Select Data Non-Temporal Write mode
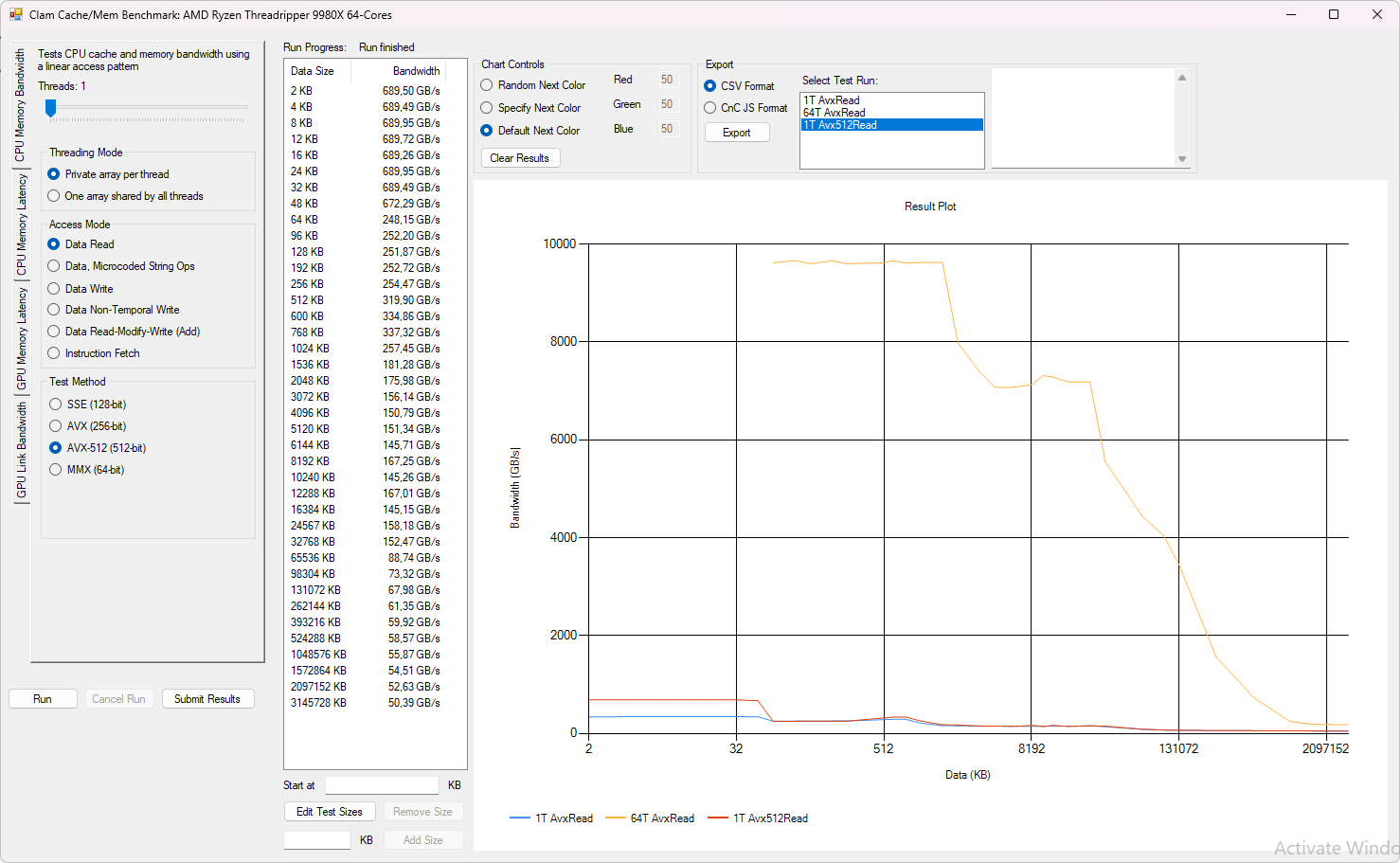The image size is (1400, 863). [x=114, y=310]
